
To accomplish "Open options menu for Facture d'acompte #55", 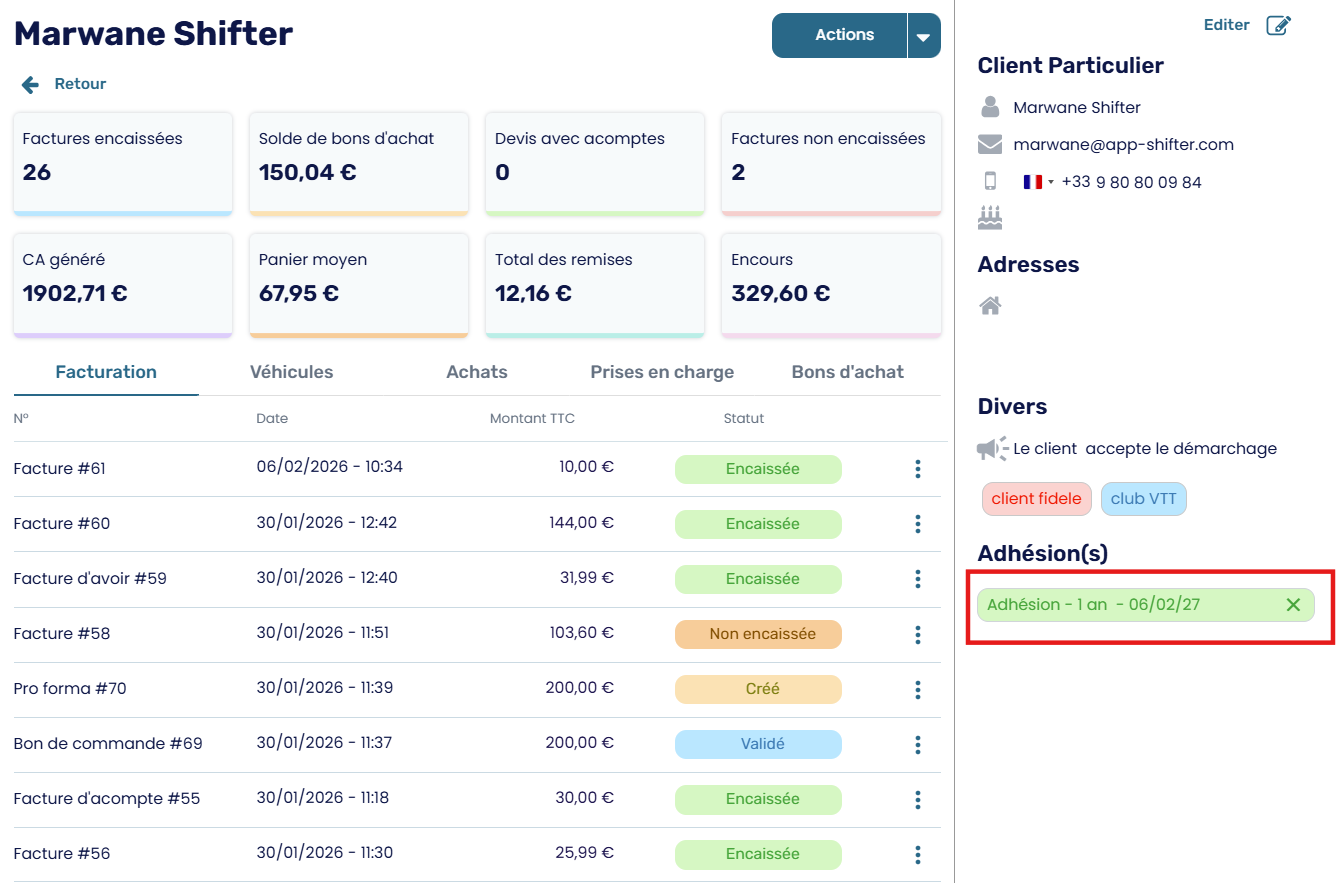I will point(918,799).
